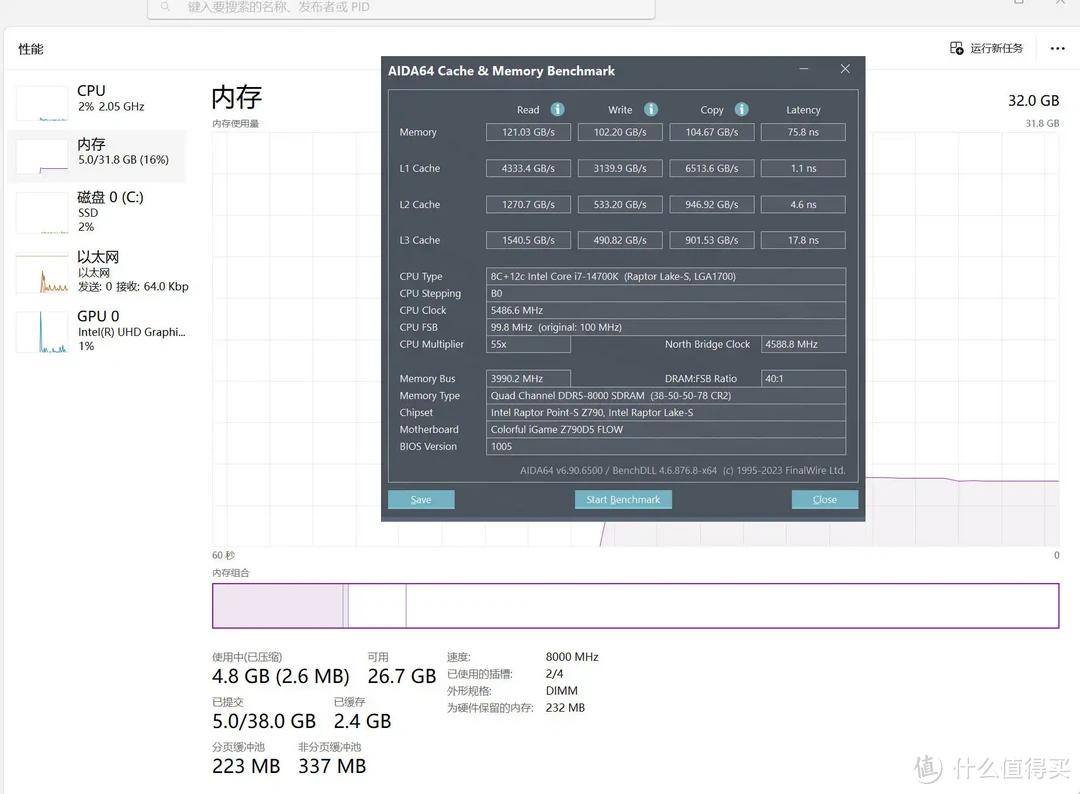
Task: Click the Save button in AIDA64
Action: tap(421, 499)
